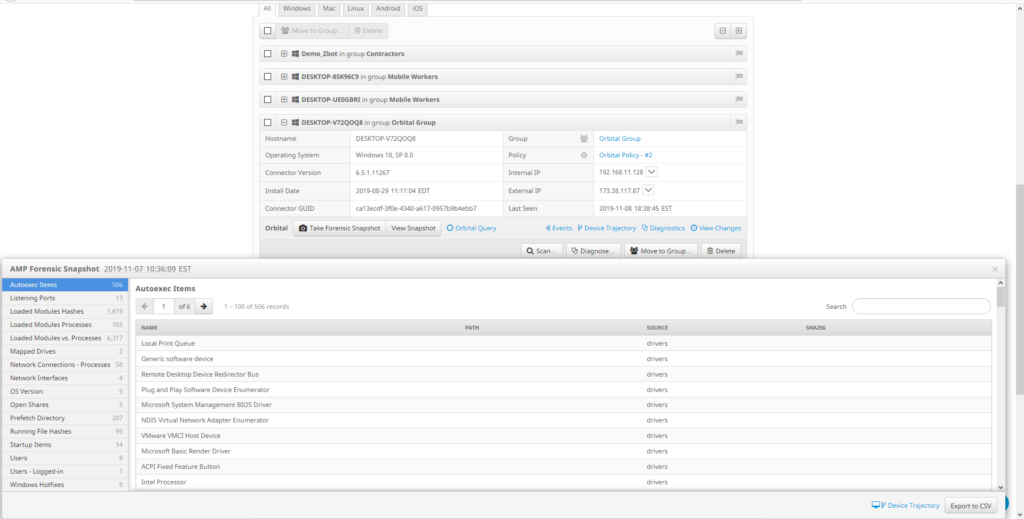1024x519 pixels.
Task: Click the expand-all icon button
Action: coord(738,31)
